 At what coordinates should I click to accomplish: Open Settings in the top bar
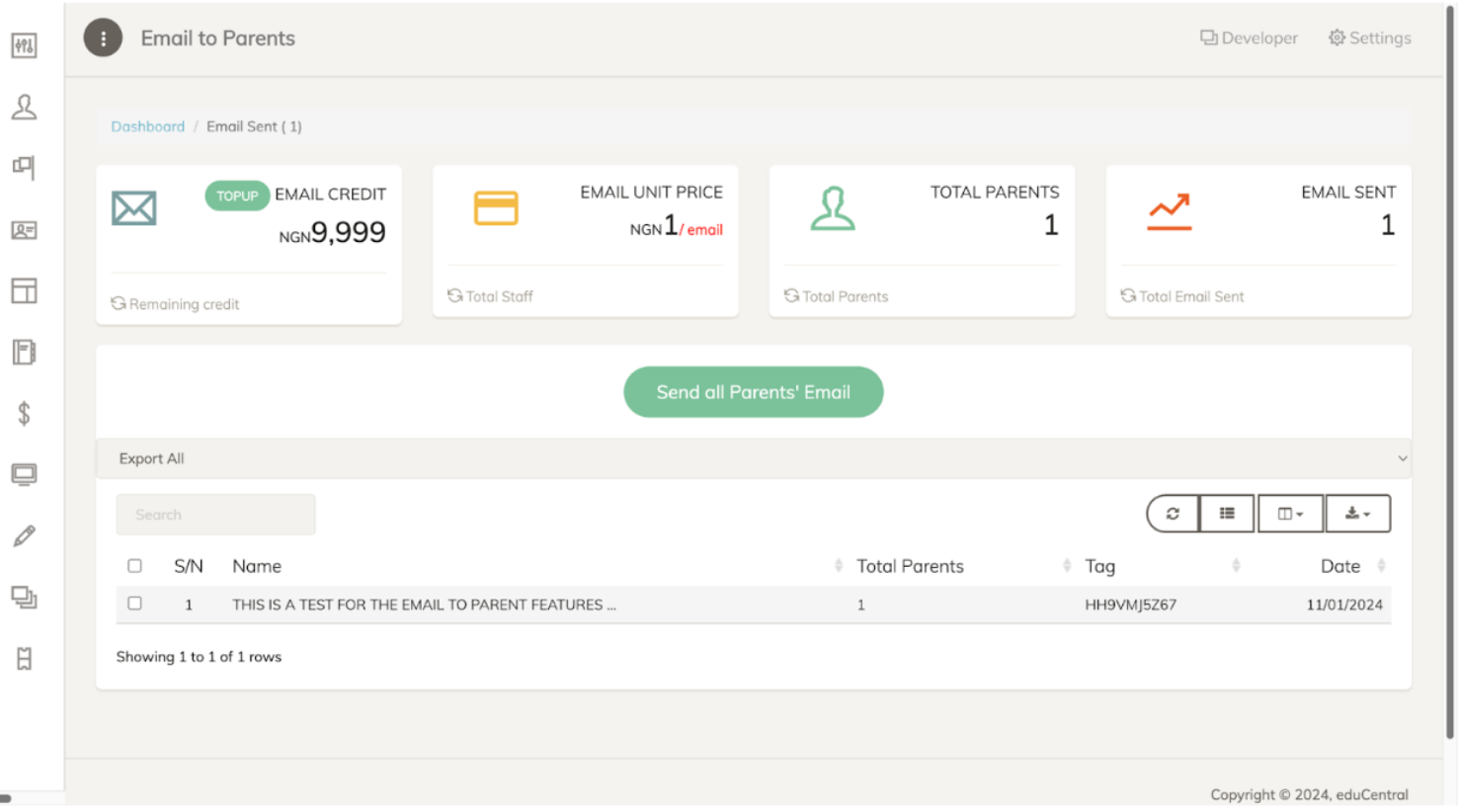(x=1369, y=39)
